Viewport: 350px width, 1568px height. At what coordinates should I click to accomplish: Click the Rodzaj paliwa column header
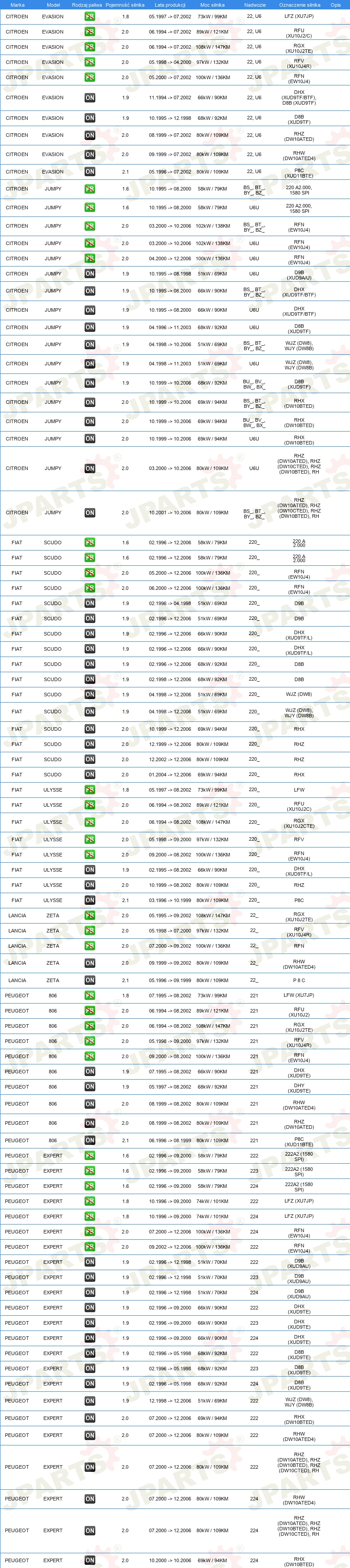87,5
